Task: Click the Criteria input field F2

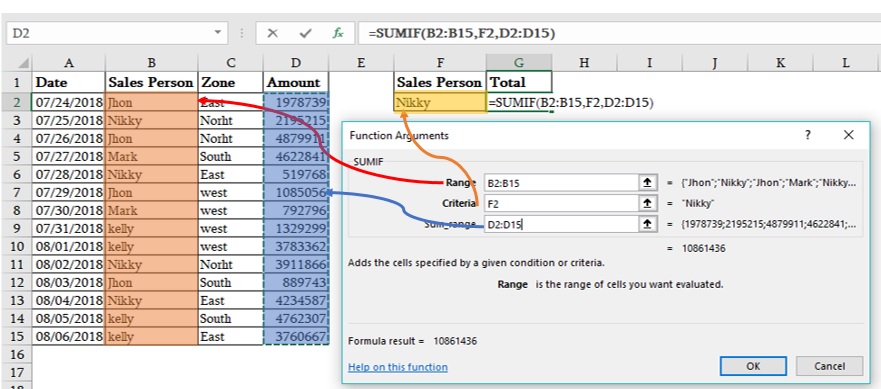Action: point(561,203)
